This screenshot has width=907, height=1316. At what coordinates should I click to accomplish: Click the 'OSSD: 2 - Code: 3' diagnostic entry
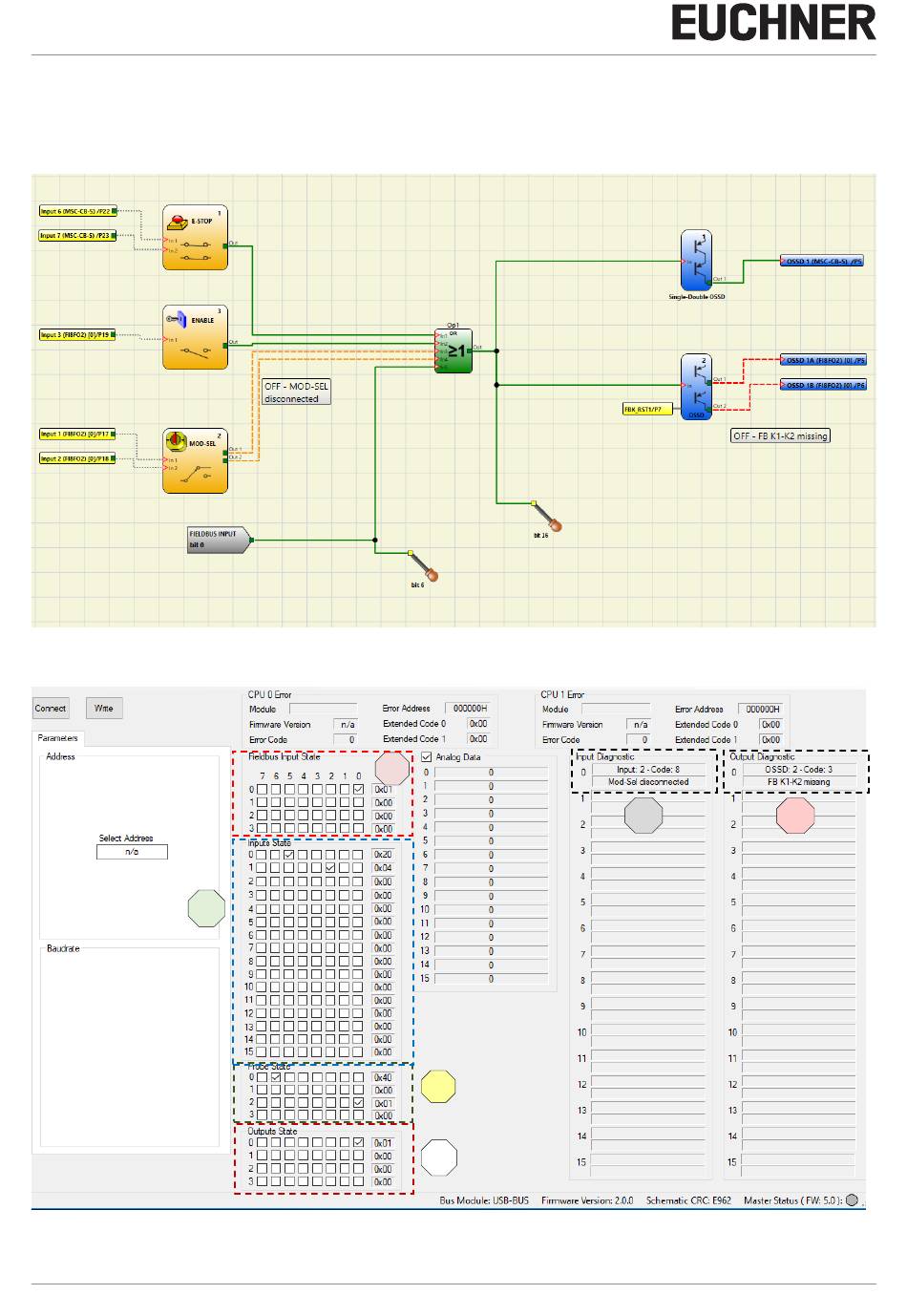pos(799,770)
